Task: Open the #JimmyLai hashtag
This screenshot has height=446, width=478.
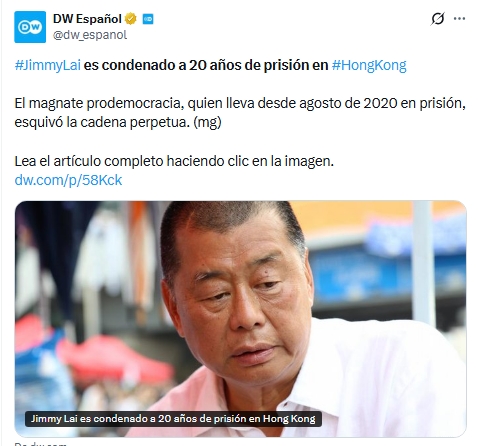Action: tap(48, 65)
